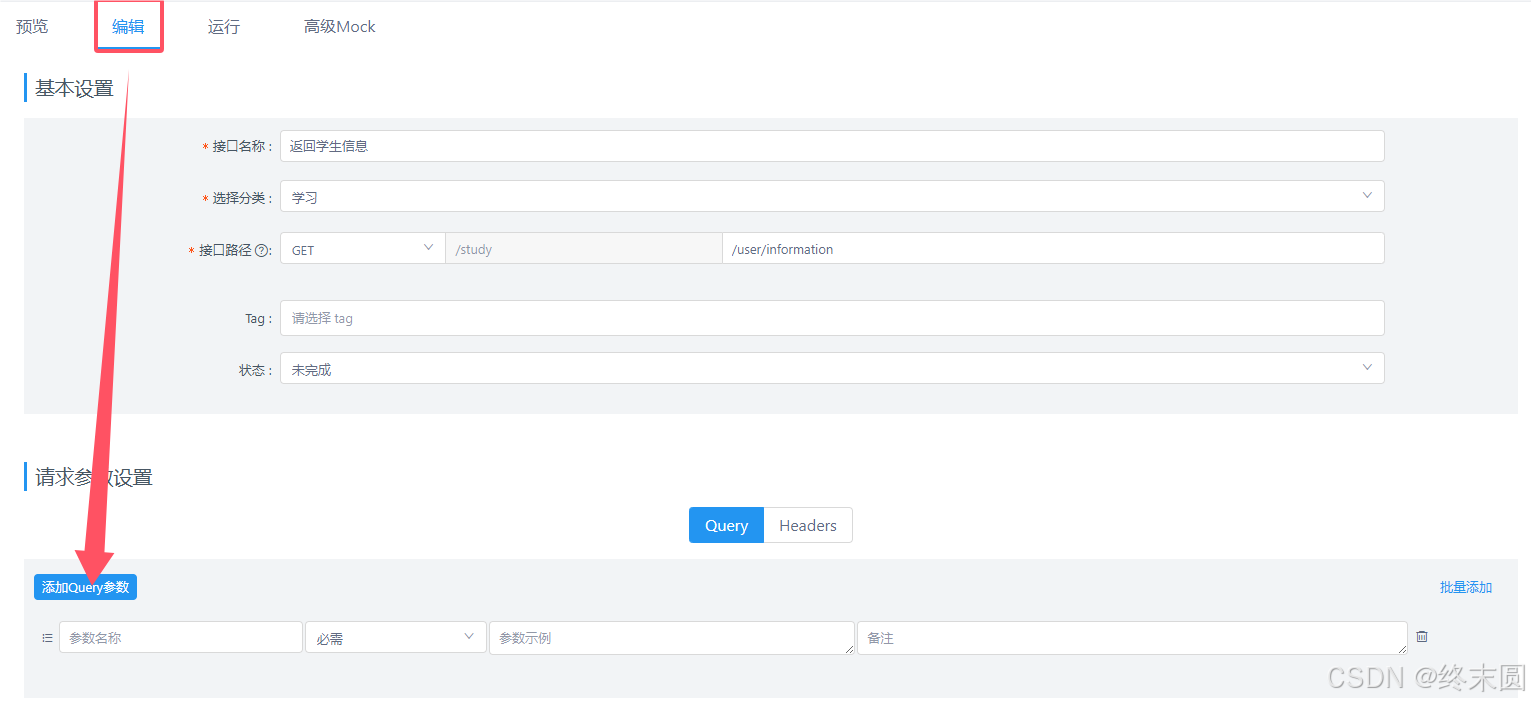The height and width of the screenshot is (704, 1531).
Task: Click the 接口名称 field containing 返回学生信息
Action: (x=832, y=145)
